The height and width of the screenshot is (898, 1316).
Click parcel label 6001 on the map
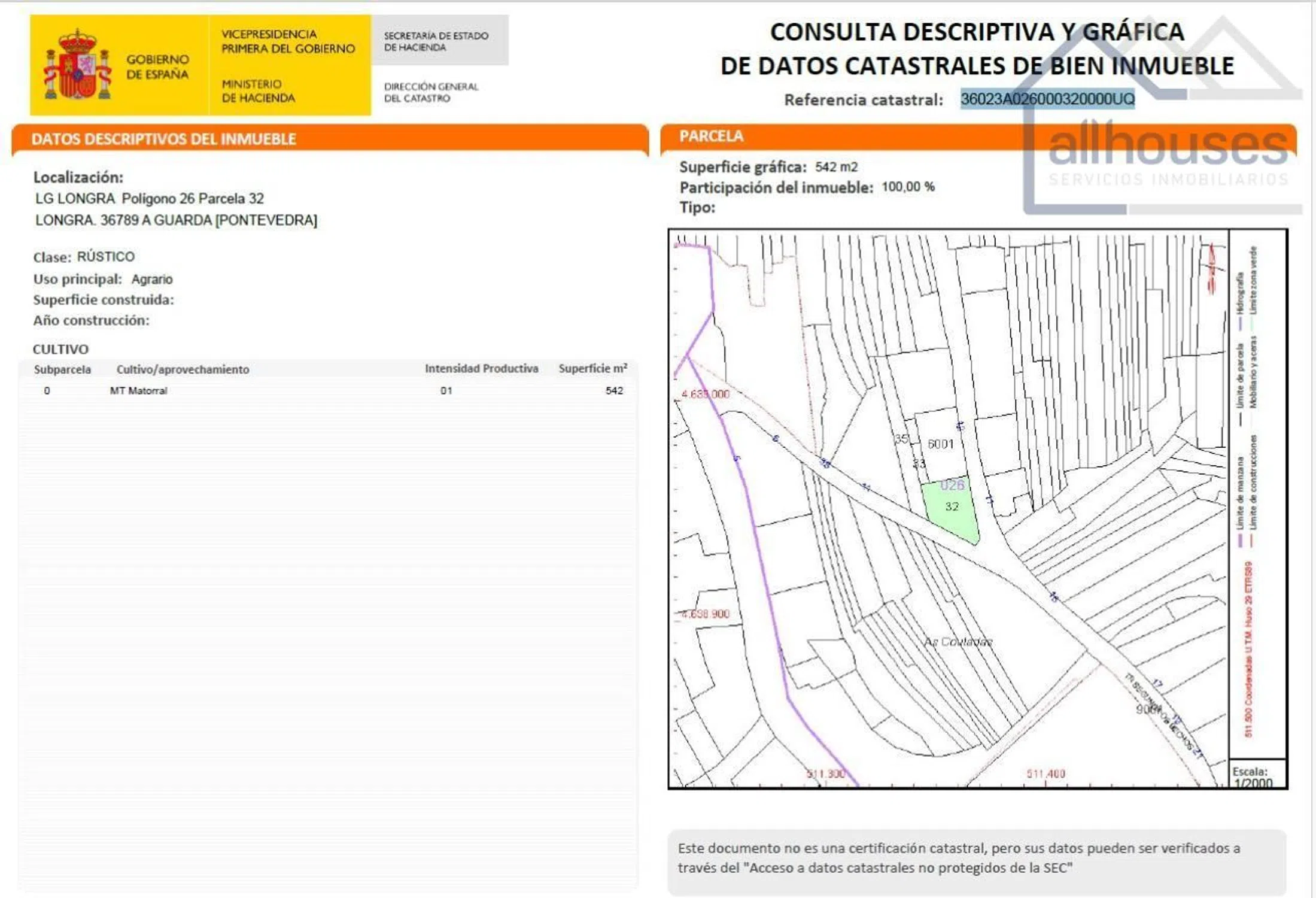940,444
